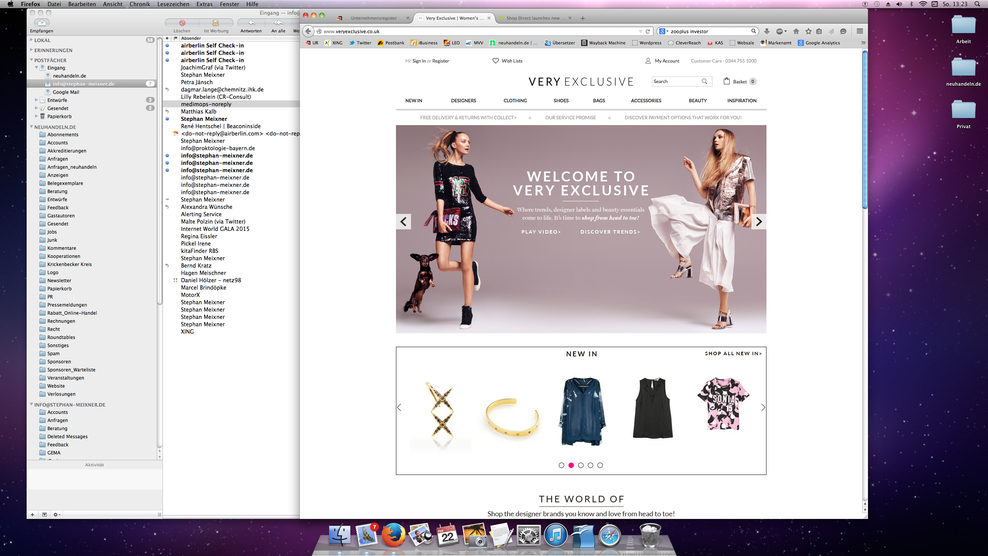Collapse NEUHANDELN.DE folder group
This screenshot has width=988, height=556.
coord(32,127)
